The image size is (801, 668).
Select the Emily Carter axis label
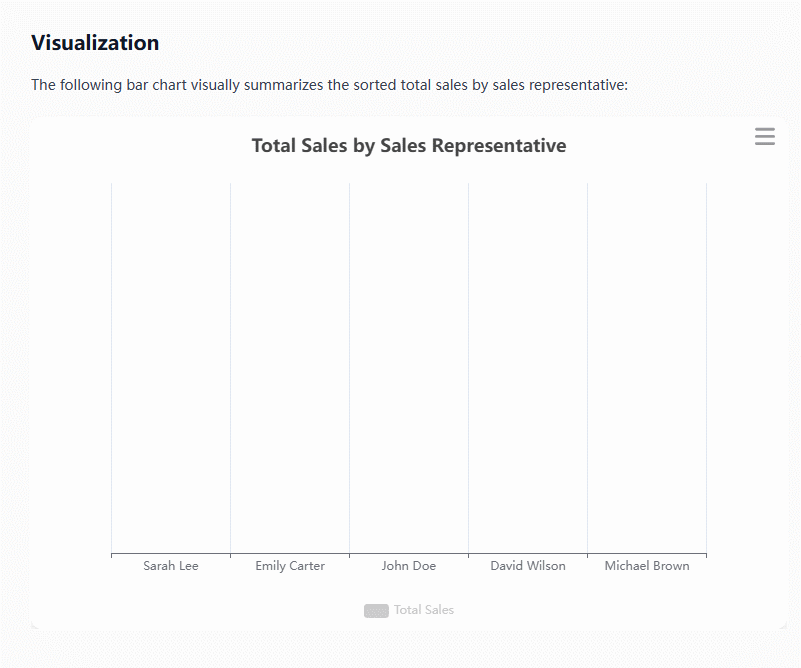[x=290, y=566]
